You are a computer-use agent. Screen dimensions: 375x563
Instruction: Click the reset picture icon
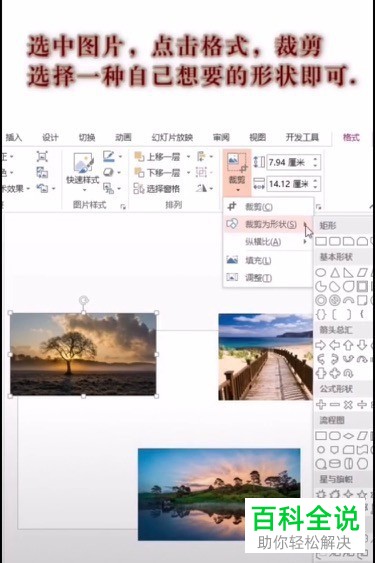point(42,188)
